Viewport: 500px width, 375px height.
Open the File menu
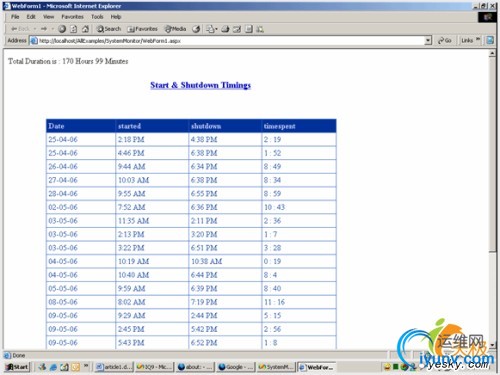click(15, 17)
